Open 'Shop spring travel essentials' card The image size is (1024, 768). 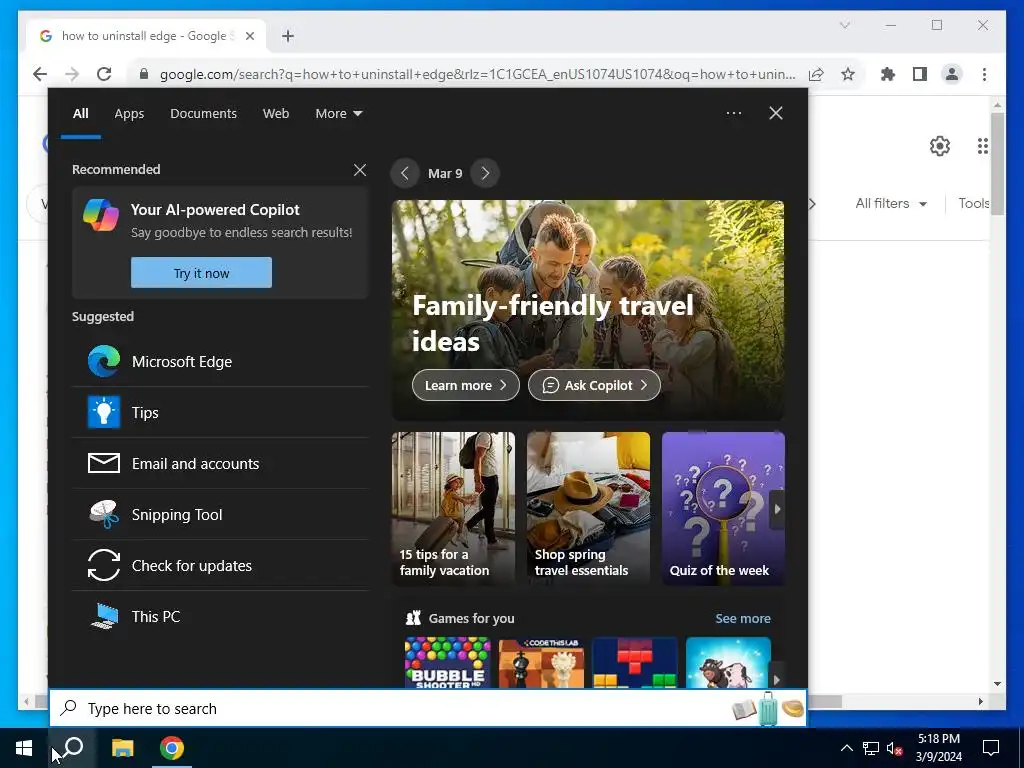click(588, 508)
